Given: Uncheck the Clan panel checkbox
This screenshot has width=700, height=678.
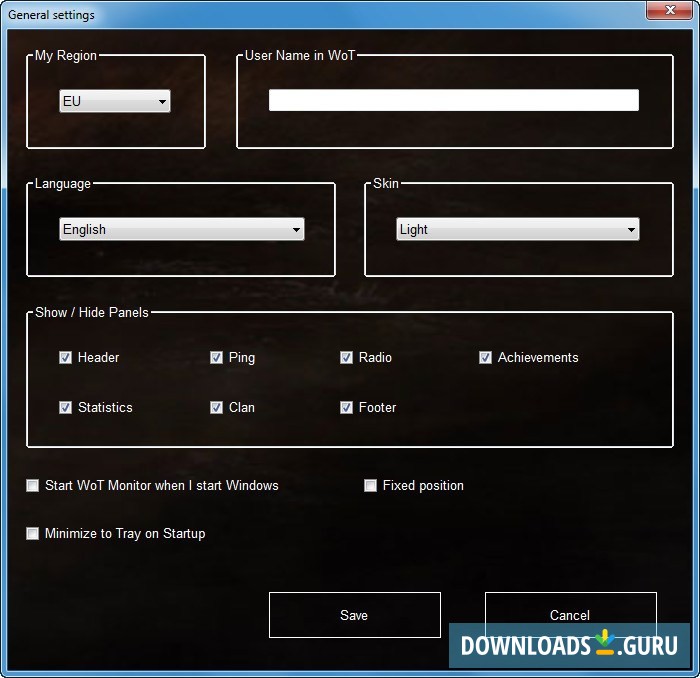Looking at the screenshot, I should point(217,408).
